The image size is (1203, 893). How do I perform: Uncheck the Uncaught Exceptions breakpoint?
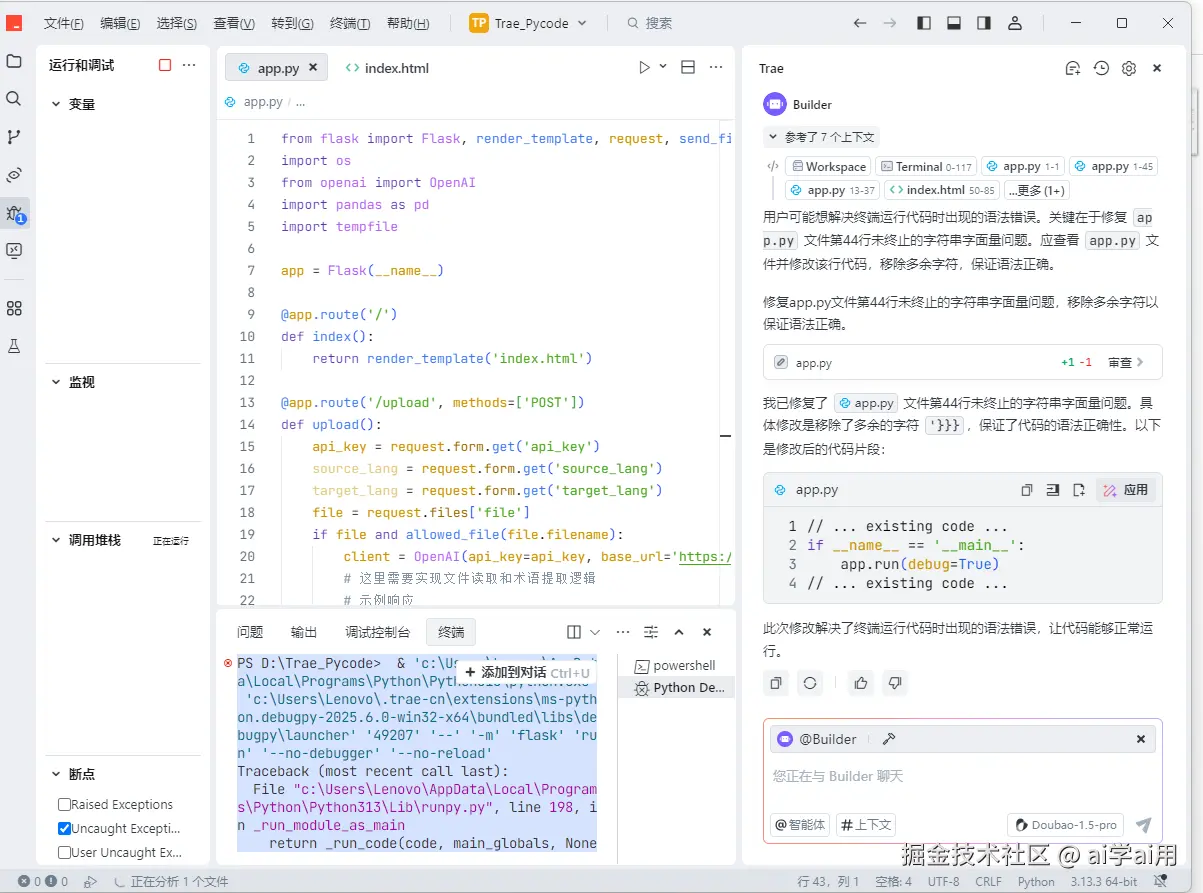coord(65,829)
